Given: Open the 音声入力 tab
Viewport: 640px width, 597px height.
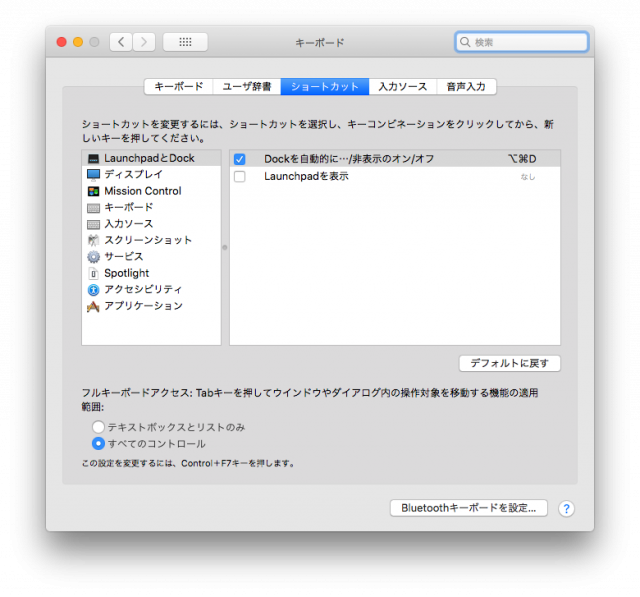Looking at the screenshot, I should point(467,87).
